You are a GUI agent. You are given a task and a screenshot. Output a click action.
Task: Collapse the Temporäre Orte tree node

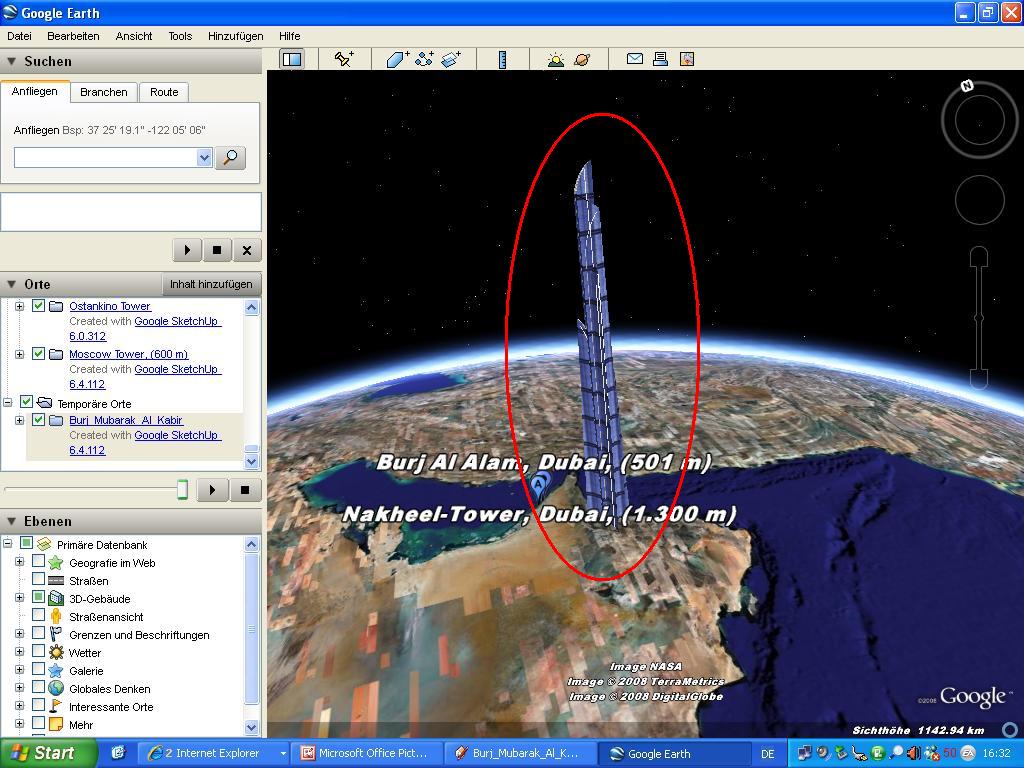click(x=8, y=402)
